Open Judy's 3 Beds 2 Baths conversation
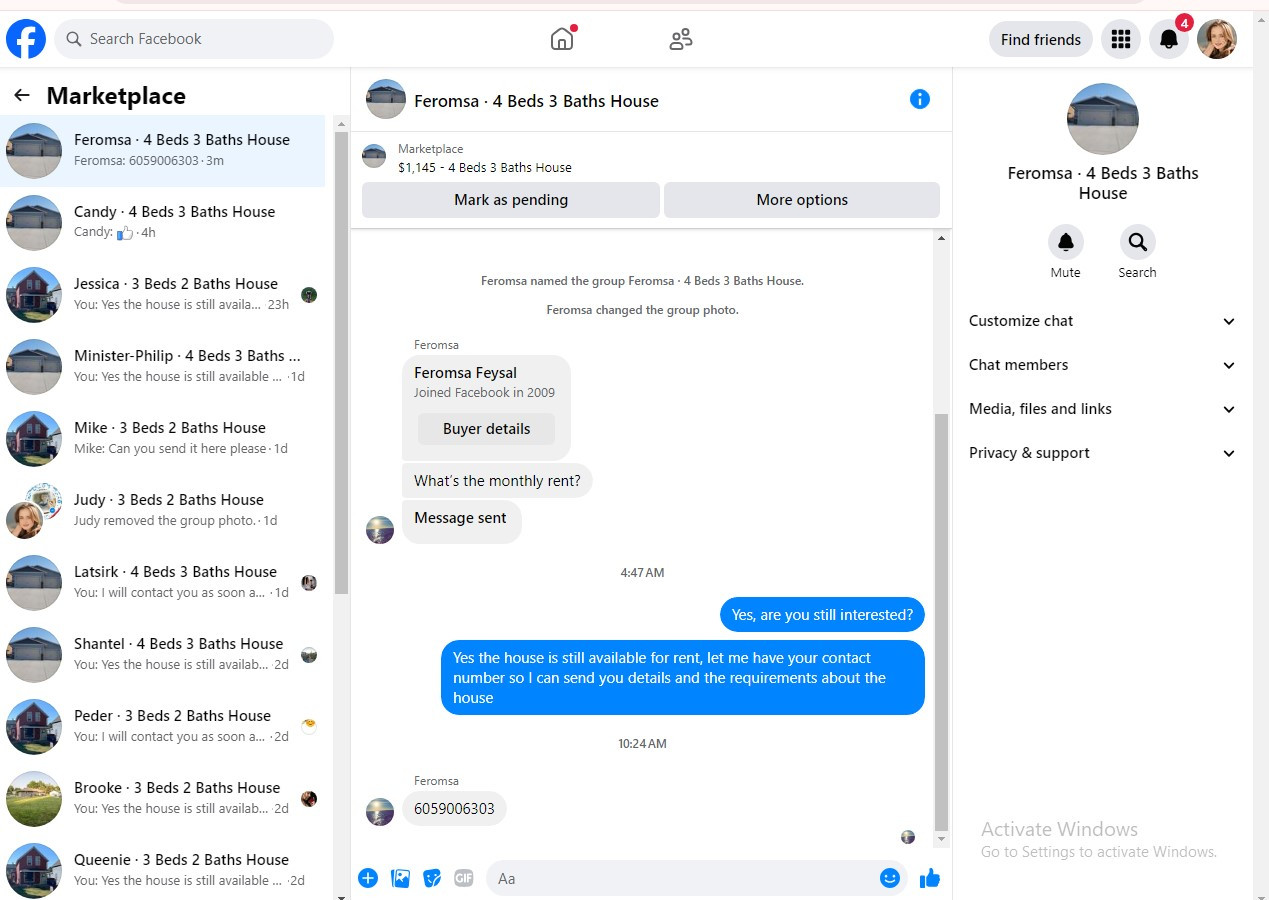 (x=163, y=511)
